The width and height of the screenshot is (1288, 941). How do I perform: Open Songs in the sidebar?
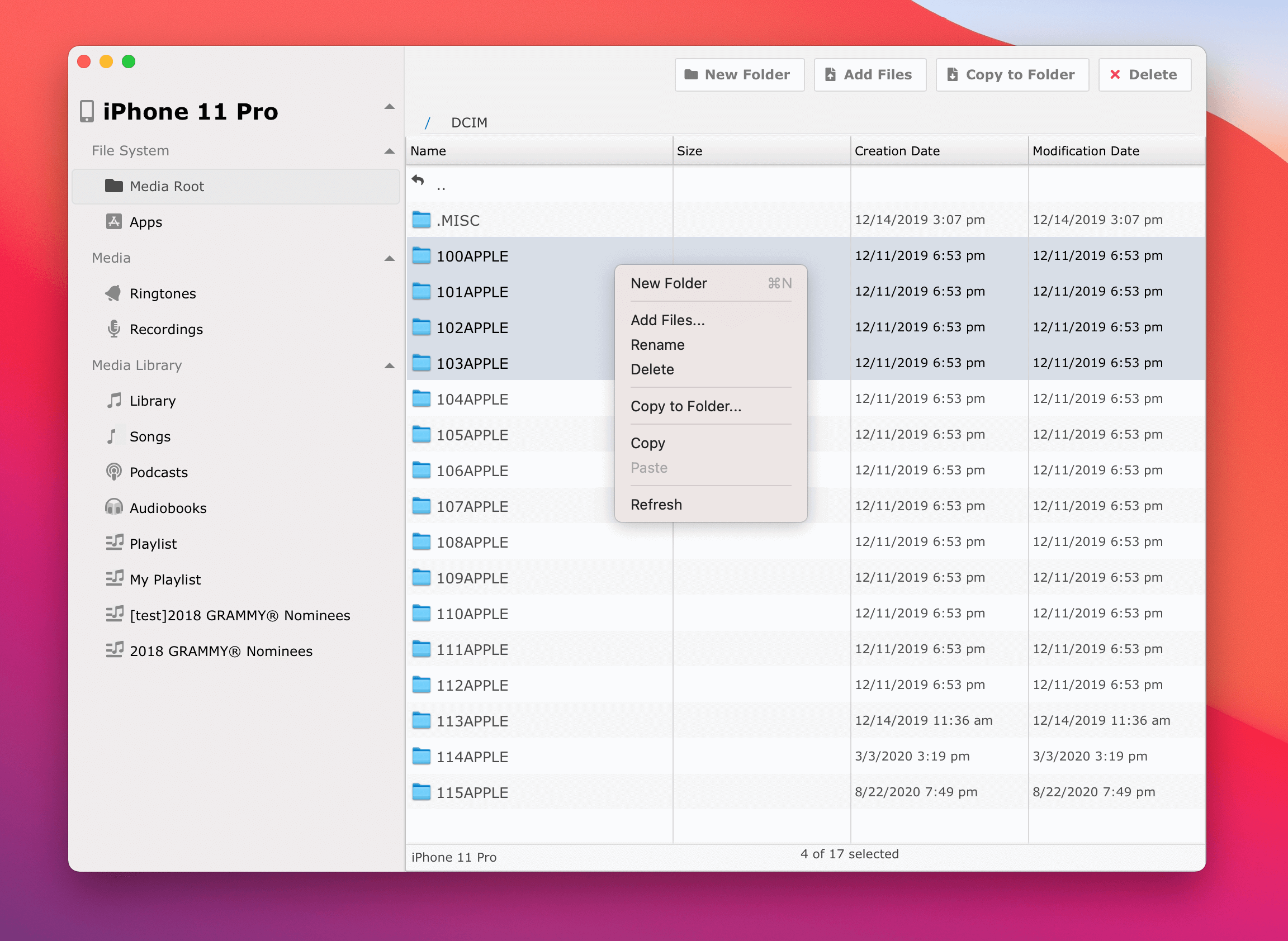click(236, 436)
